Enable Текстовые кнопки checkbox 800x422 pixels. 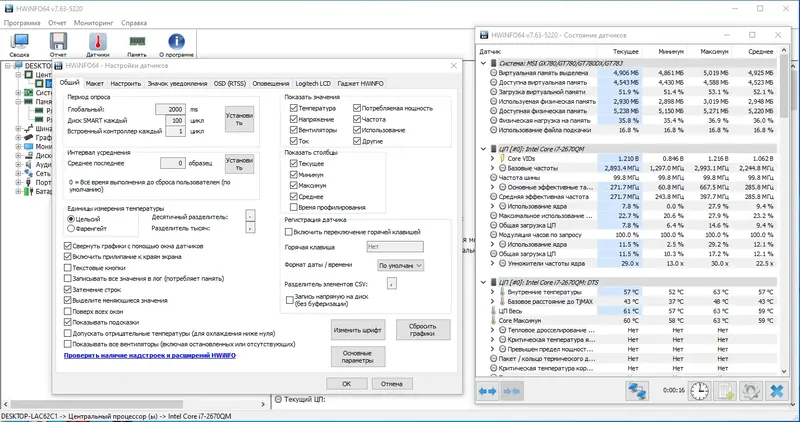(67, 267)
